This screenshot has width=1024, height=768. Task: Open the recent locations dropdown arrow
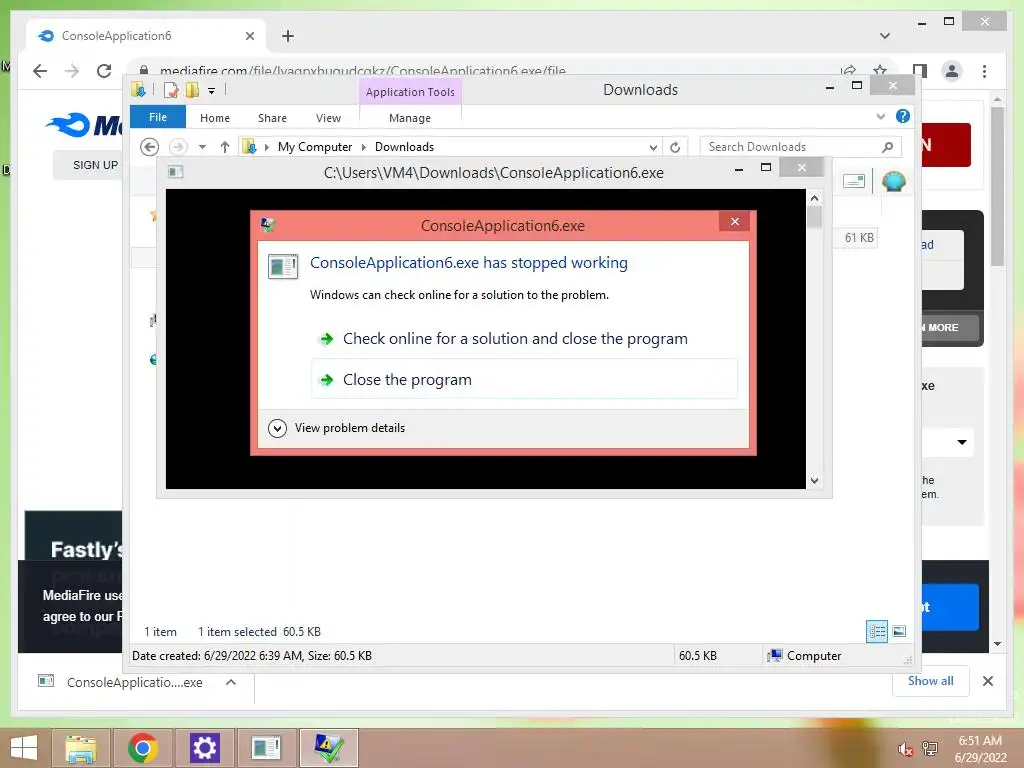[202, 147]
